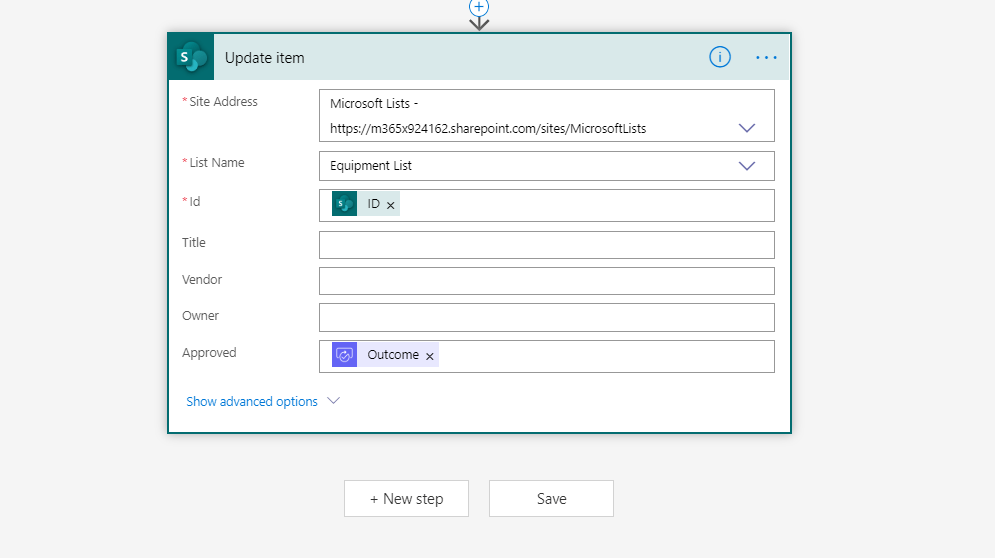Save the flow with the Save button
995x558 pixels.
point(551,499)
